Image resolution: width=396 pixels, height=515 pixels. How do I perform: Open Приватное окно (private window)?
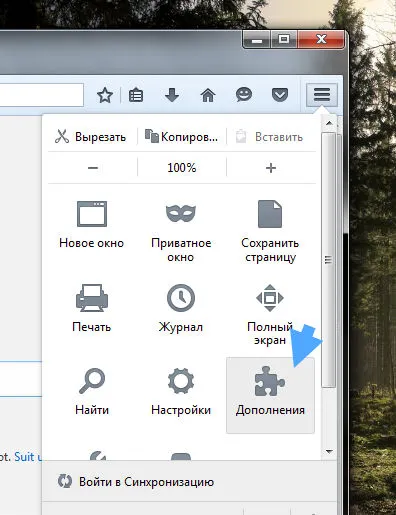click(181, 232)
